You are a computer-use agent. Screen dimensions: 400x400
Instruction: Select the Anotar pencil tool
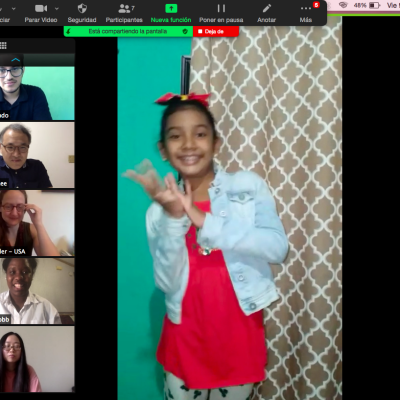266,8
